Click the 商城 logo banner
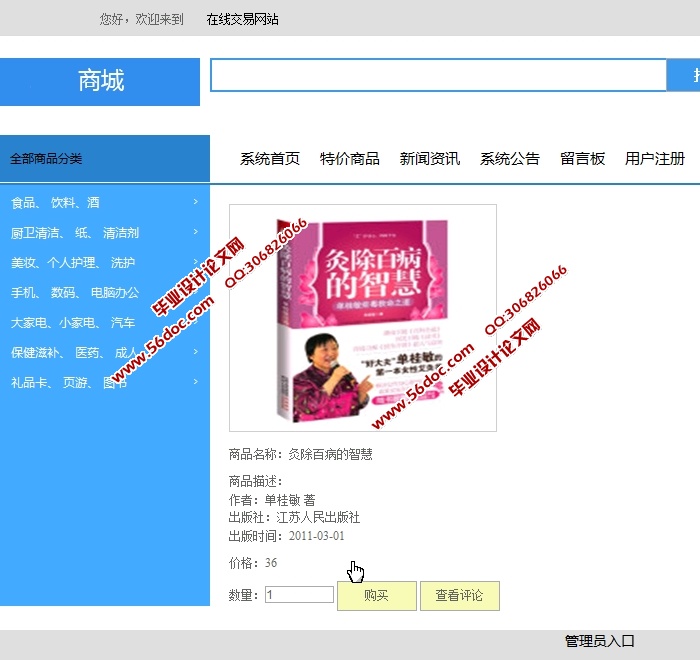Screen dimensions: 700x661 point(100,82)
